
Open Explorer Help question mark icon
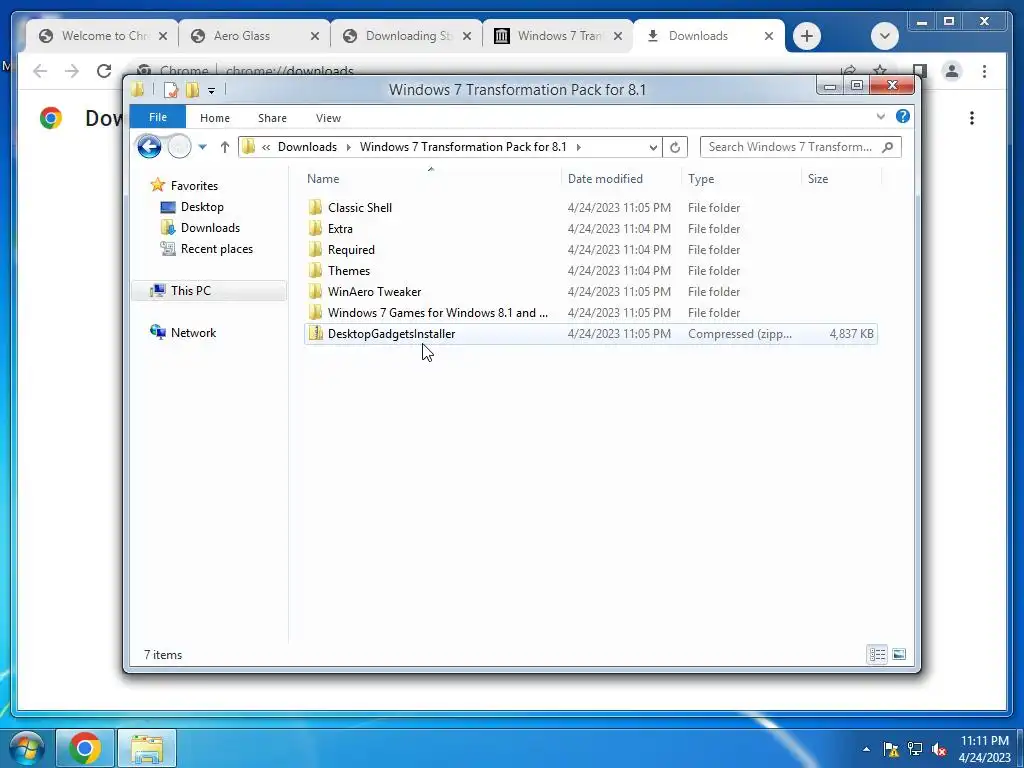click(903, 116)
